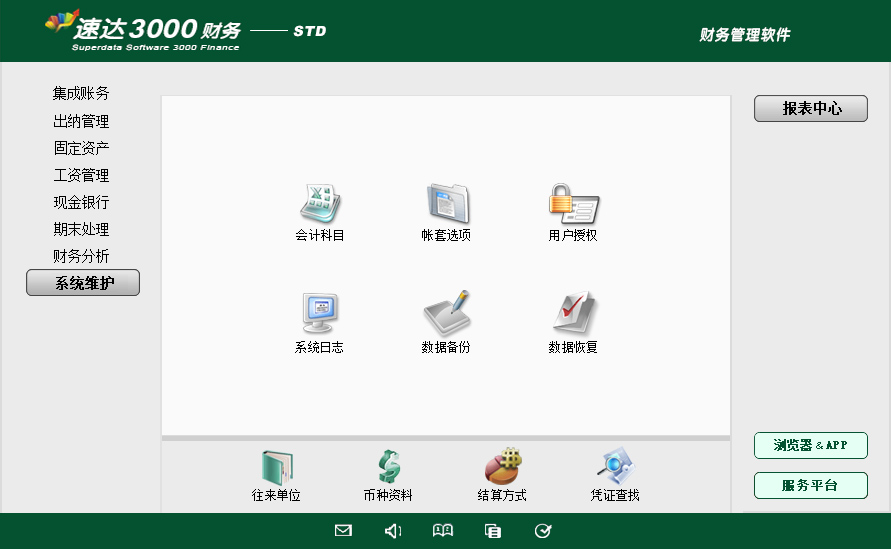Launch the 数据恢复 data restore icon
891x549 pixels.
[574, 313]
